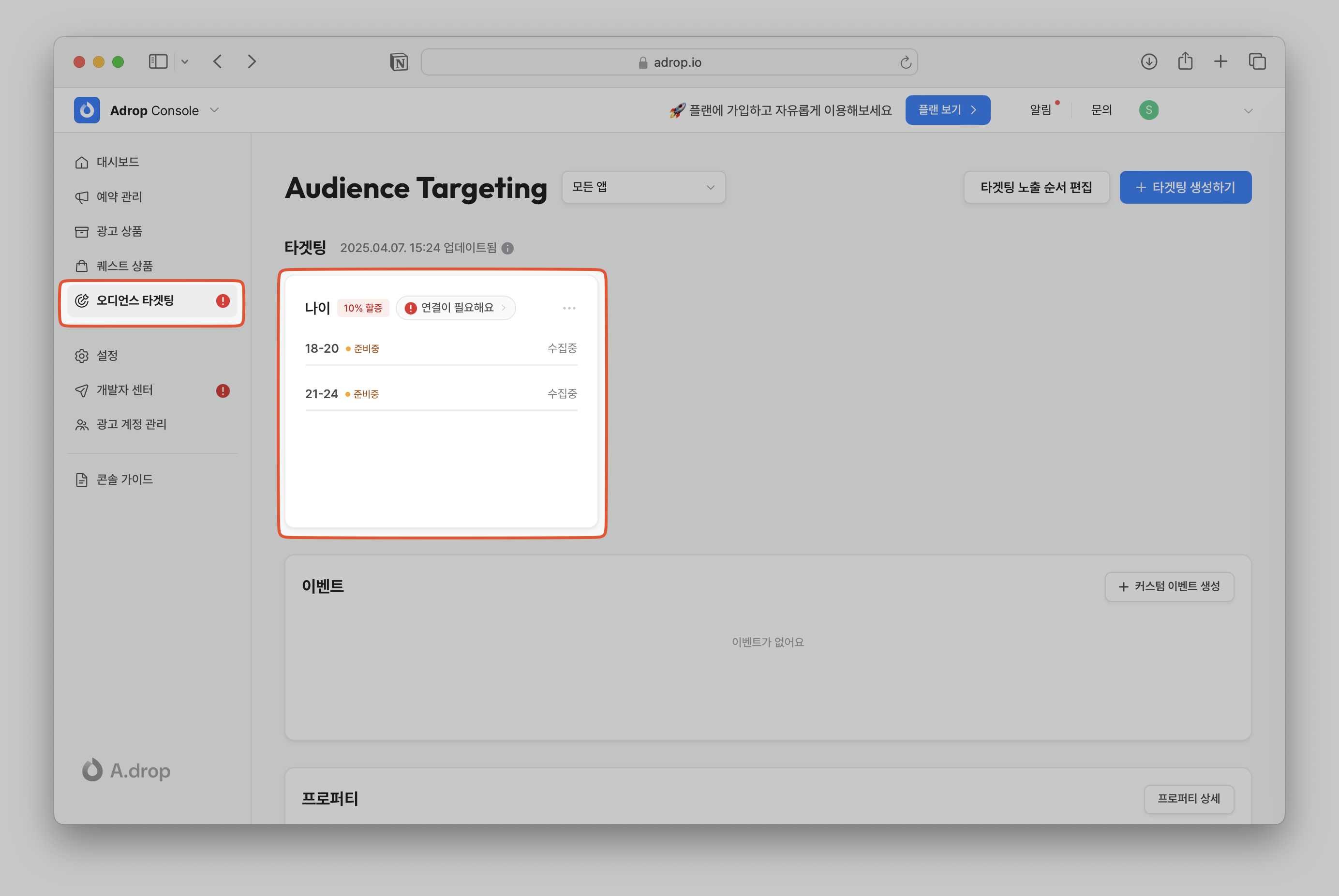Go forward in Safari

pos(252,62)
